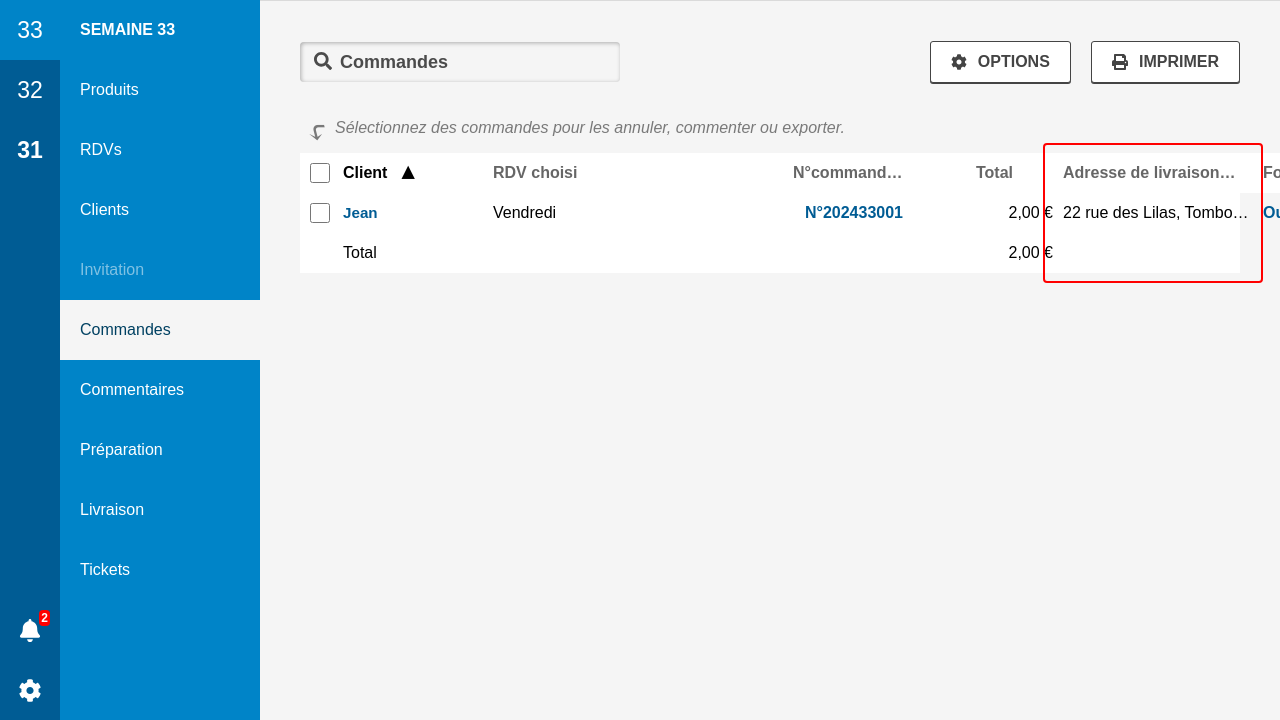Viewport: 1280px width, 720px height.
Task: Open the Préparation section
Action: pos(121,450)
